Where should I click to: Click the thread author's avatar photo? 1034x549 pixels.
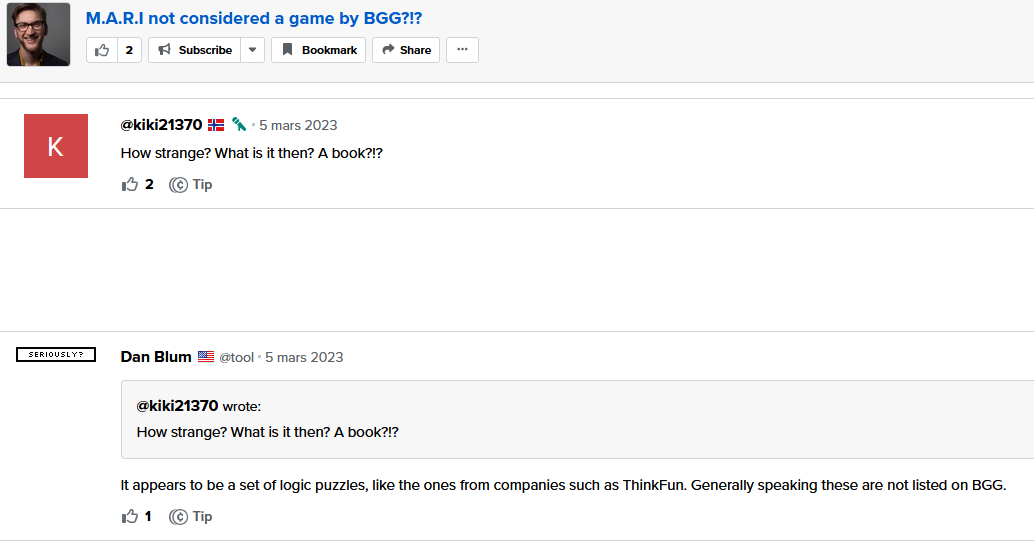click(38, 34)
